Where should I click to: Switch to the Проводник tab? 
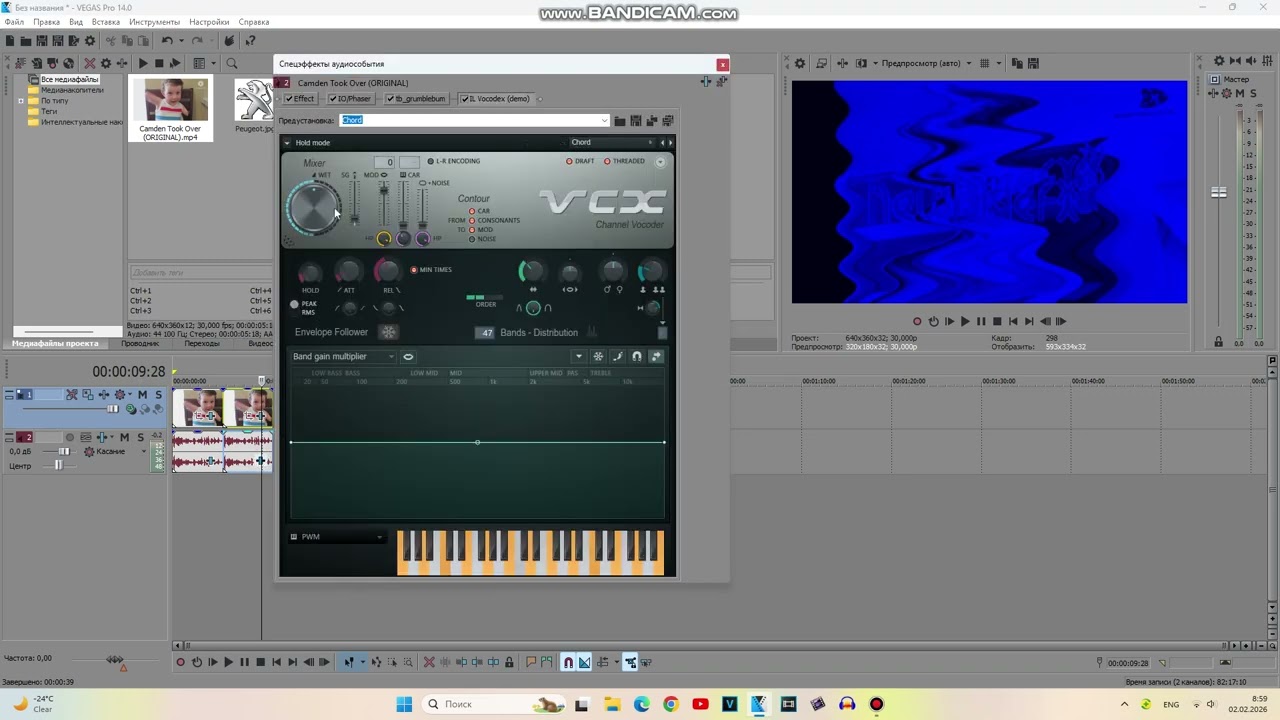(x=140, y=343)
